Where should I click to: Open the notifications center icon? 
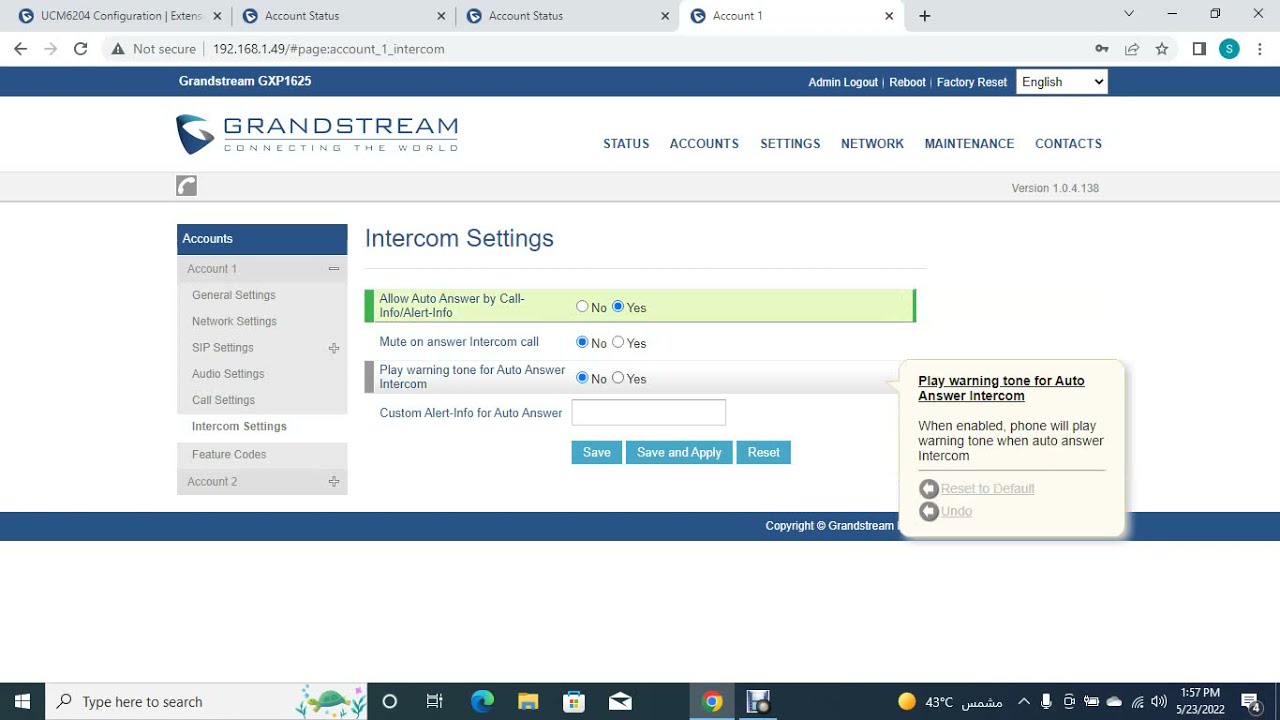coord(1250,701)
